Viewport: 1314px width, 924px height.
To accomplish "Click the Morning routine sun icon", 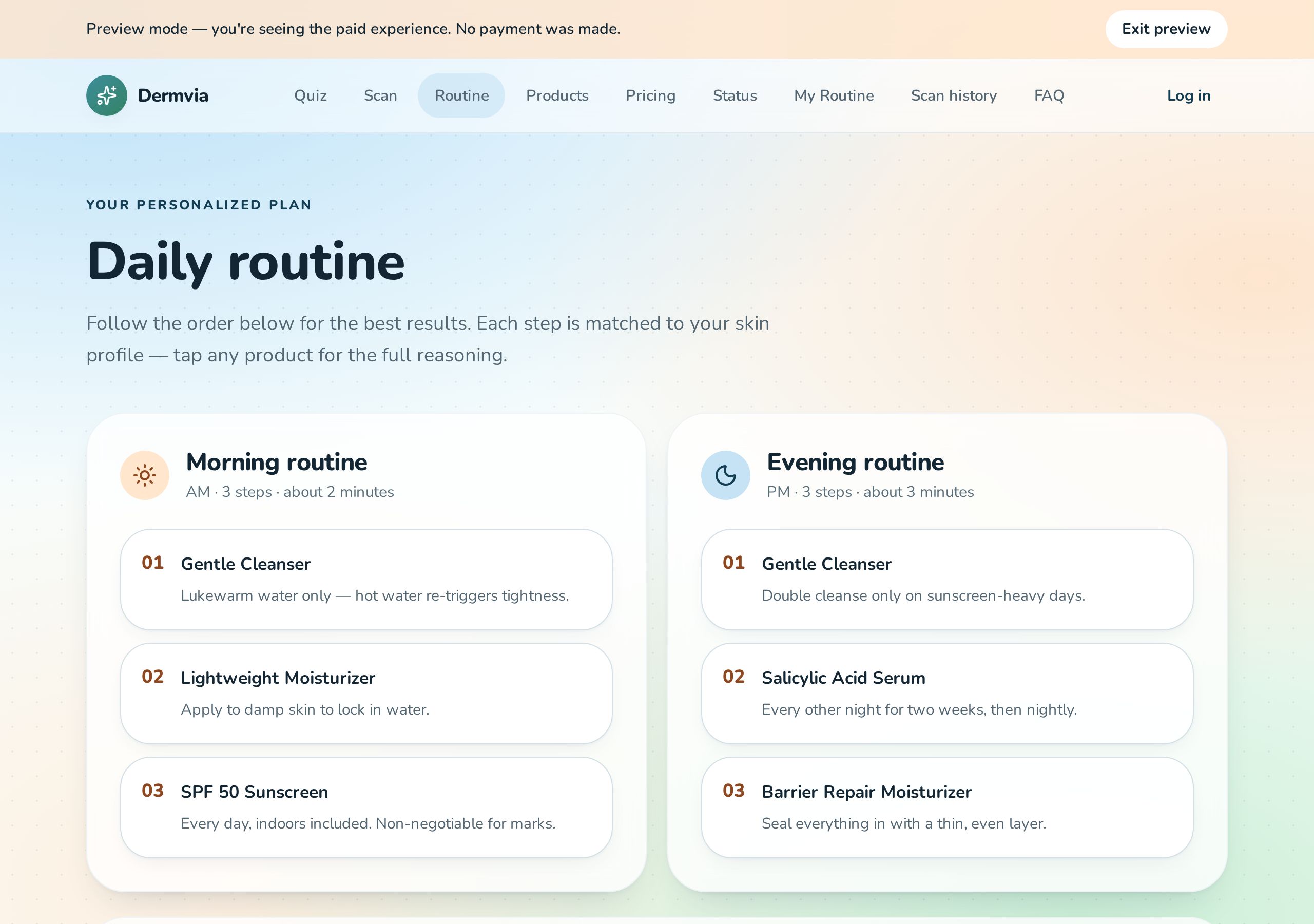I will tap(145, 475).
